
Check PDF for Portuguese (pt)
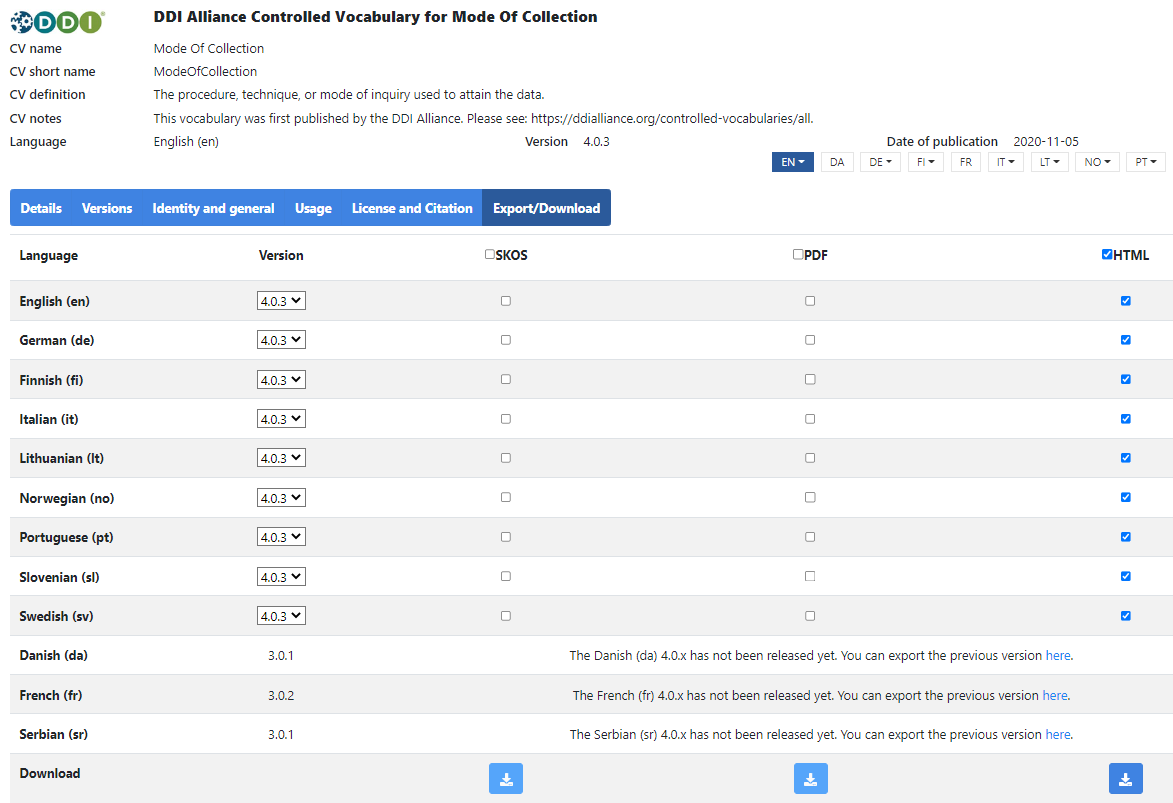tap(810, 537)
